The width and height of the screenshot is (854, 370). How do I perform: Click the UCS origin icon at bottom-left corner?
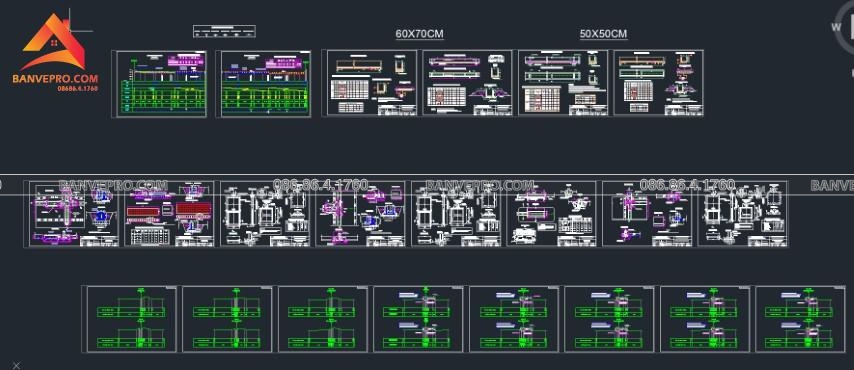click(16, 365)
